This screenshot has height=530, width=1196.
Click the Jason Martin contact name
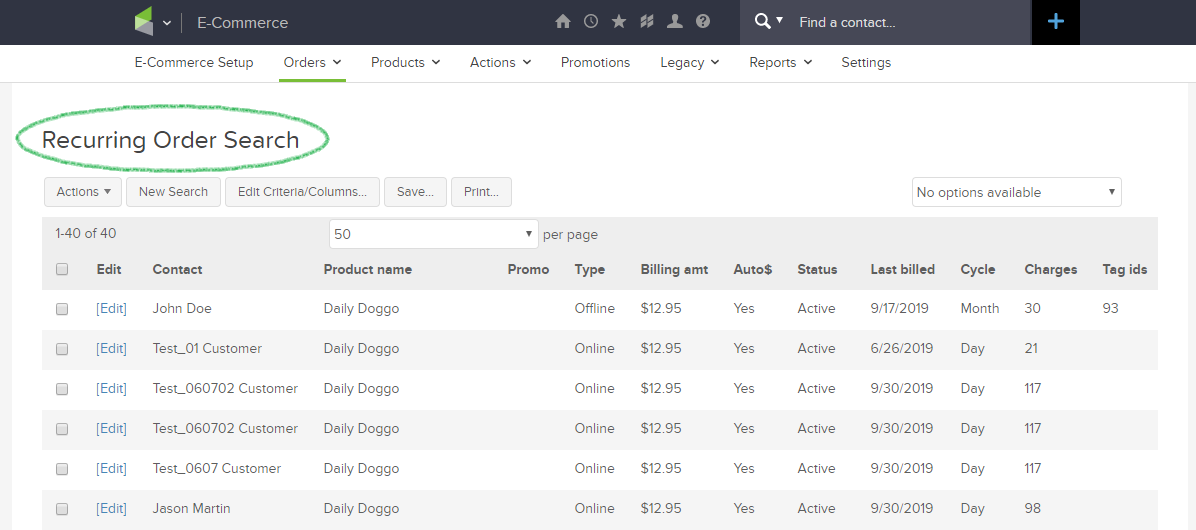tap(191, 508)
